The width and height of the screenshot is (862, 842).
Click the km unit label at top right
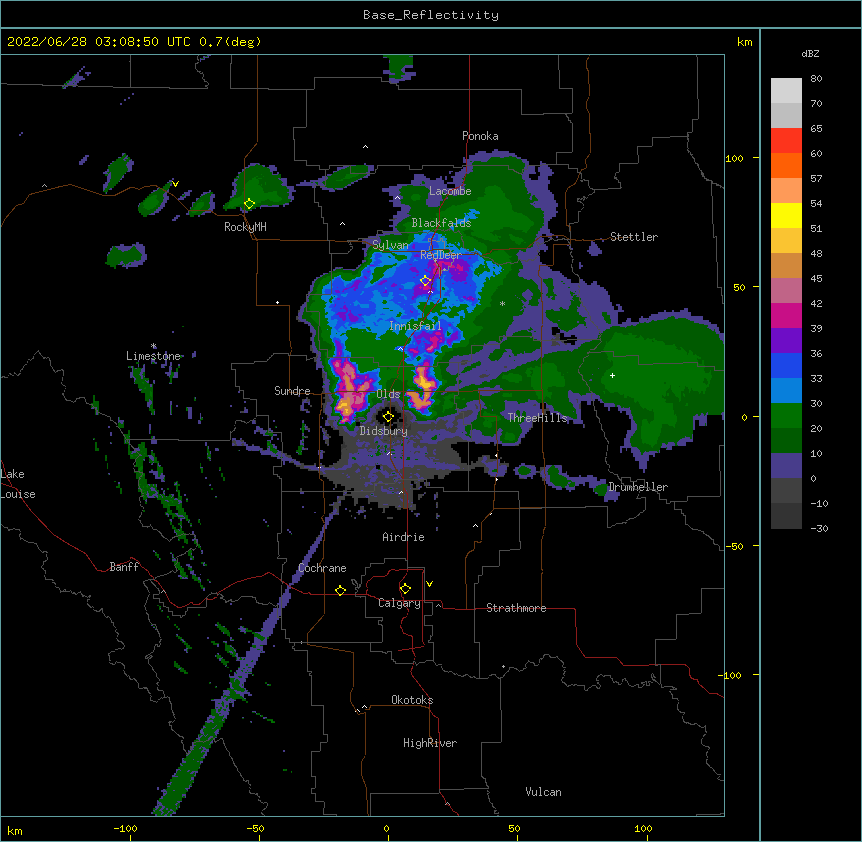point(745,42)
